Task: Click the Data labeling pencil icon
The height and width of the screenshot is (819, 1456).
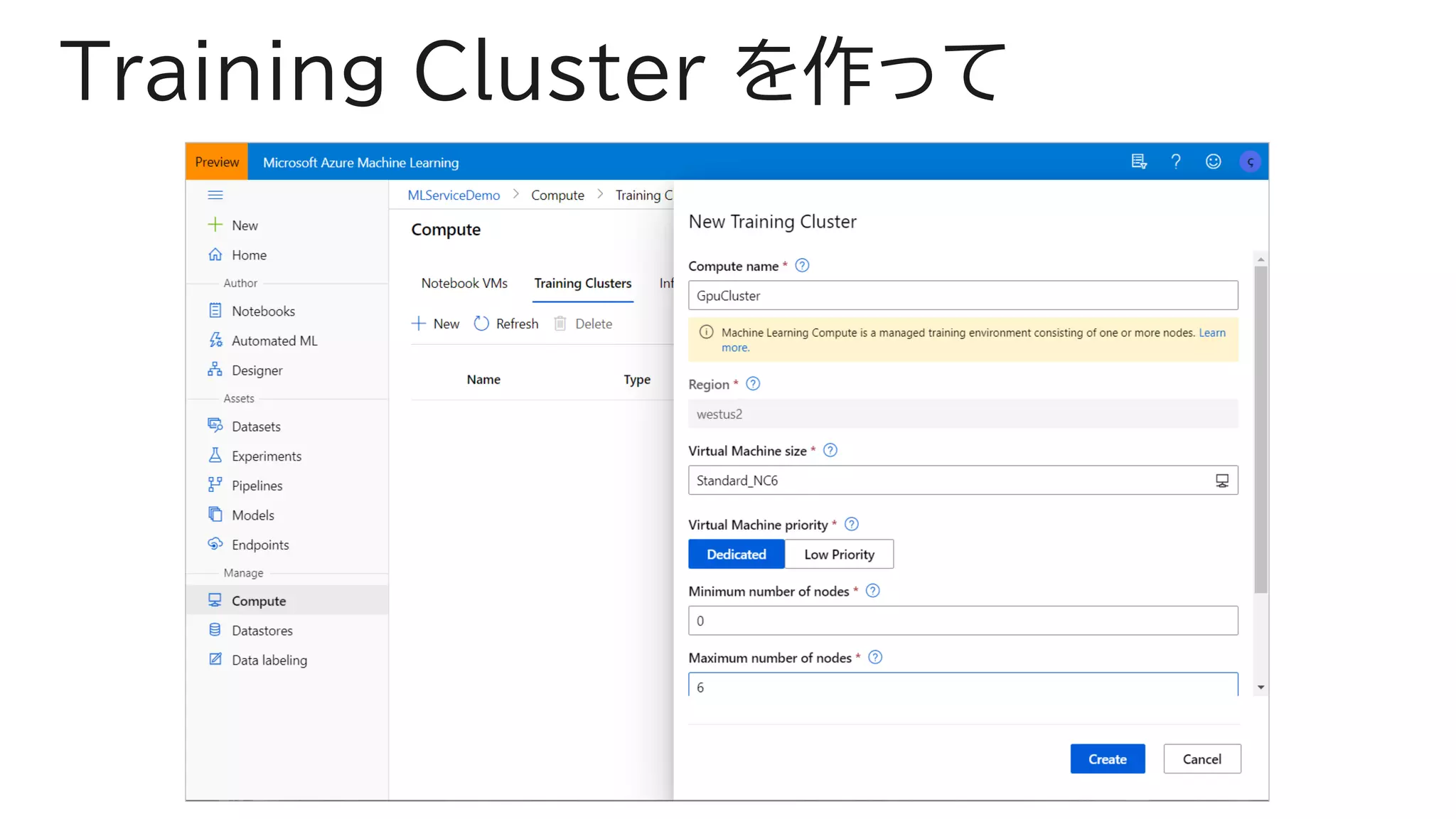Action: [215, 660]
